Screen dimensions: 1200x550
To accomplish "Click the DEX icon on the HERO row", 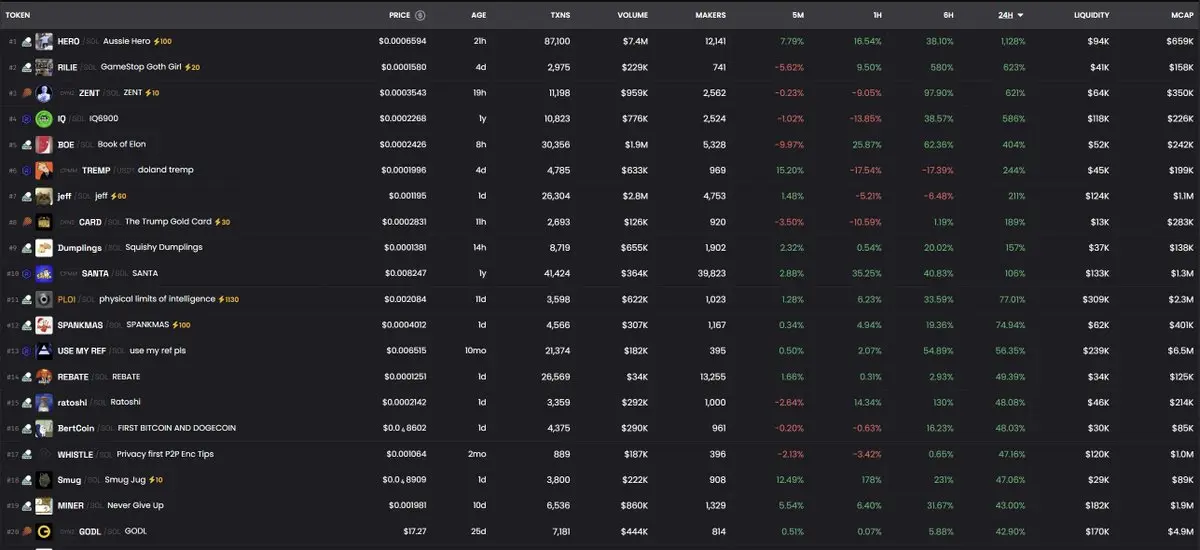I will [x=27, y=42].
